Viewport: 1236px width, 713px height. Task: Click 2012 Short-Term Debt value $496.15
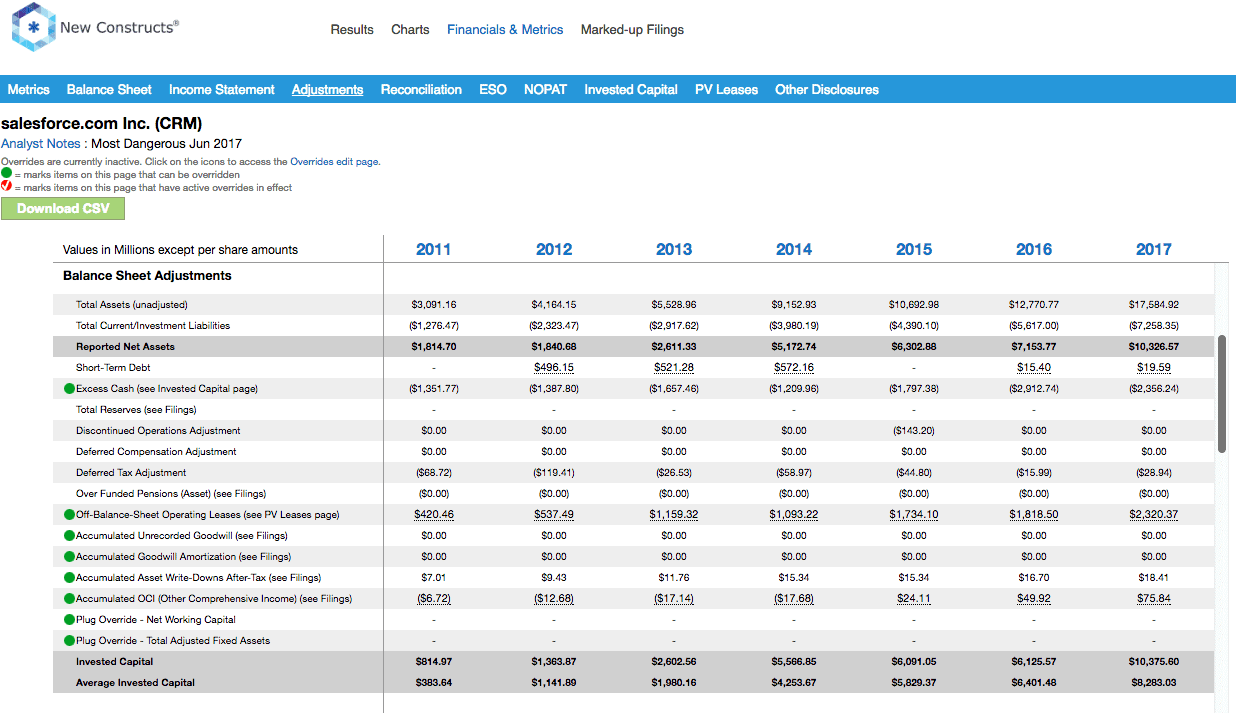tap(554, 368)
